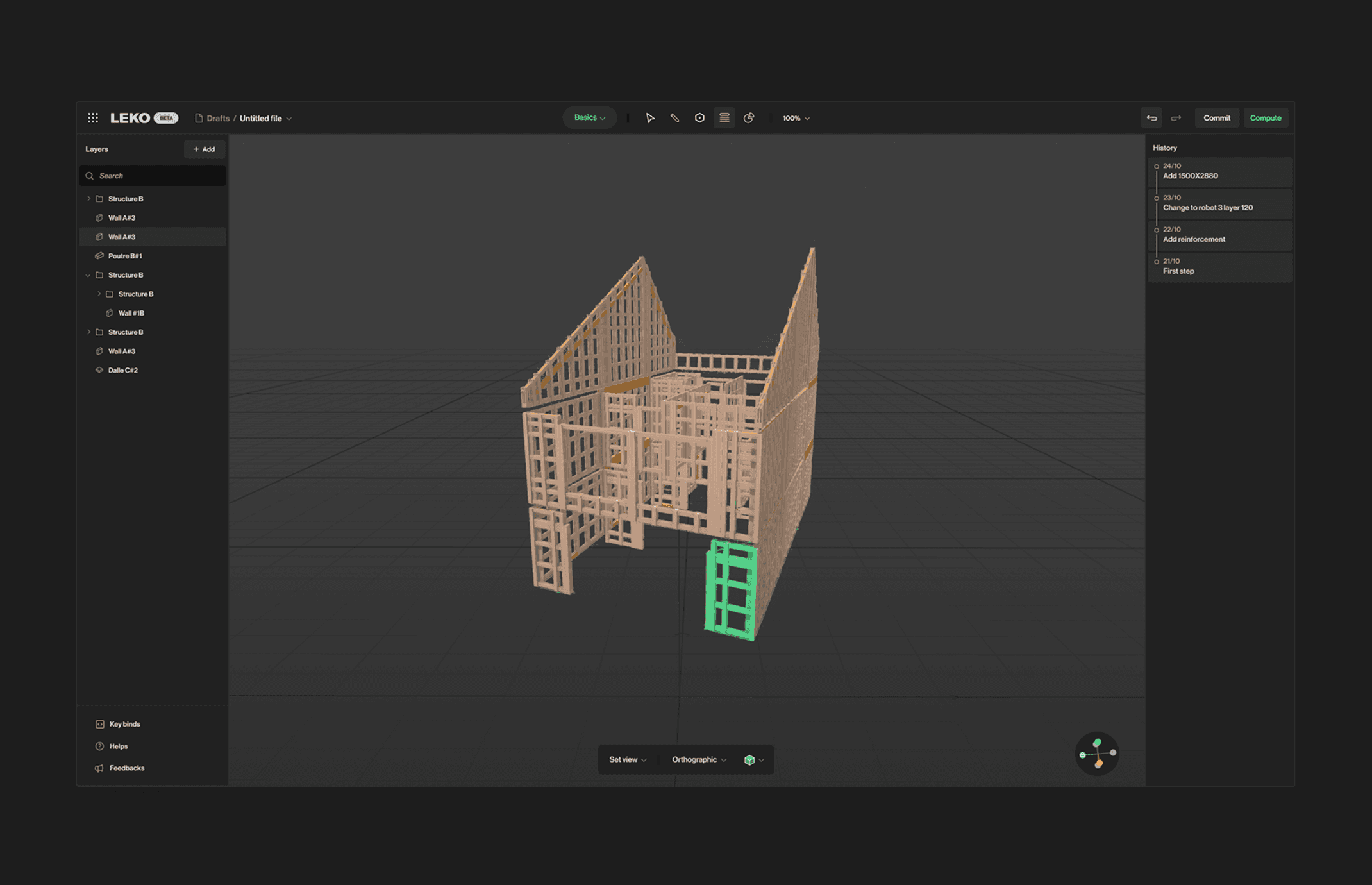Click the undo arrow button
This screenshot has width=1372, height=885.
[1151, 118]
